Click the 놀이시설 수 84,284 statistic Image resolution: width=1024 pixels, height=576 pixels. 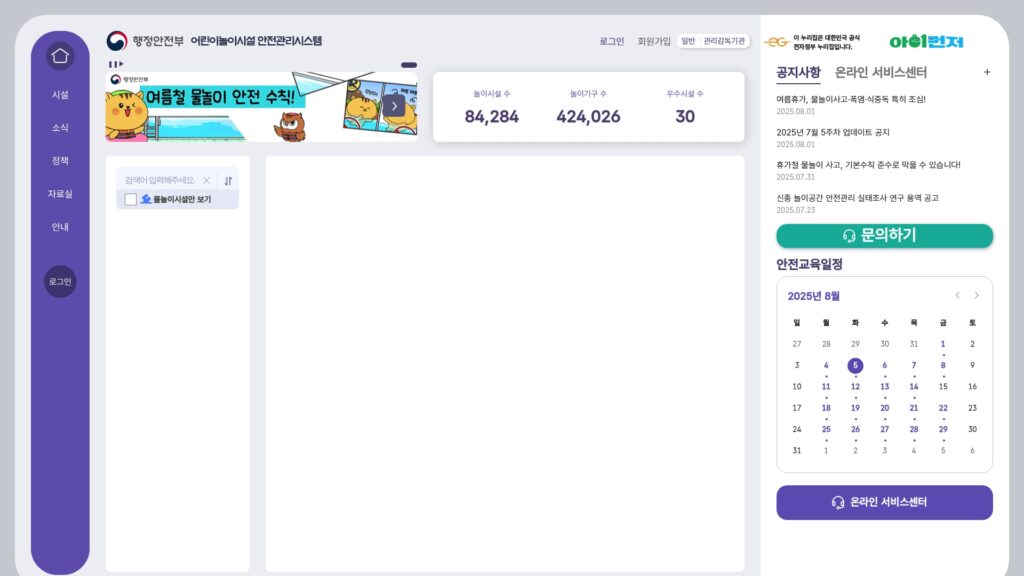pyautogui.click(x=492, y=108)
